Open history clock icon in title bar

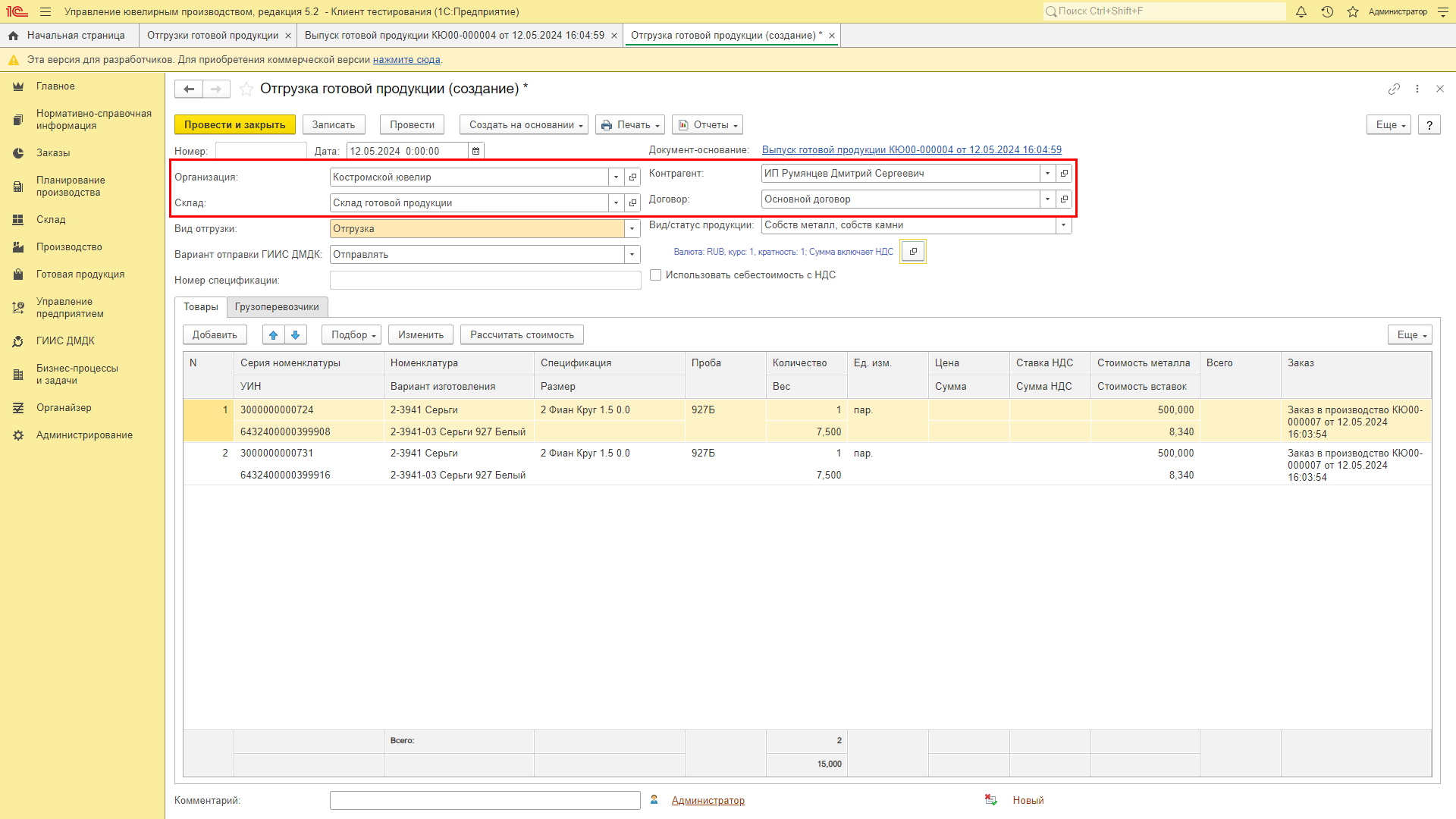coord(1327,11)
